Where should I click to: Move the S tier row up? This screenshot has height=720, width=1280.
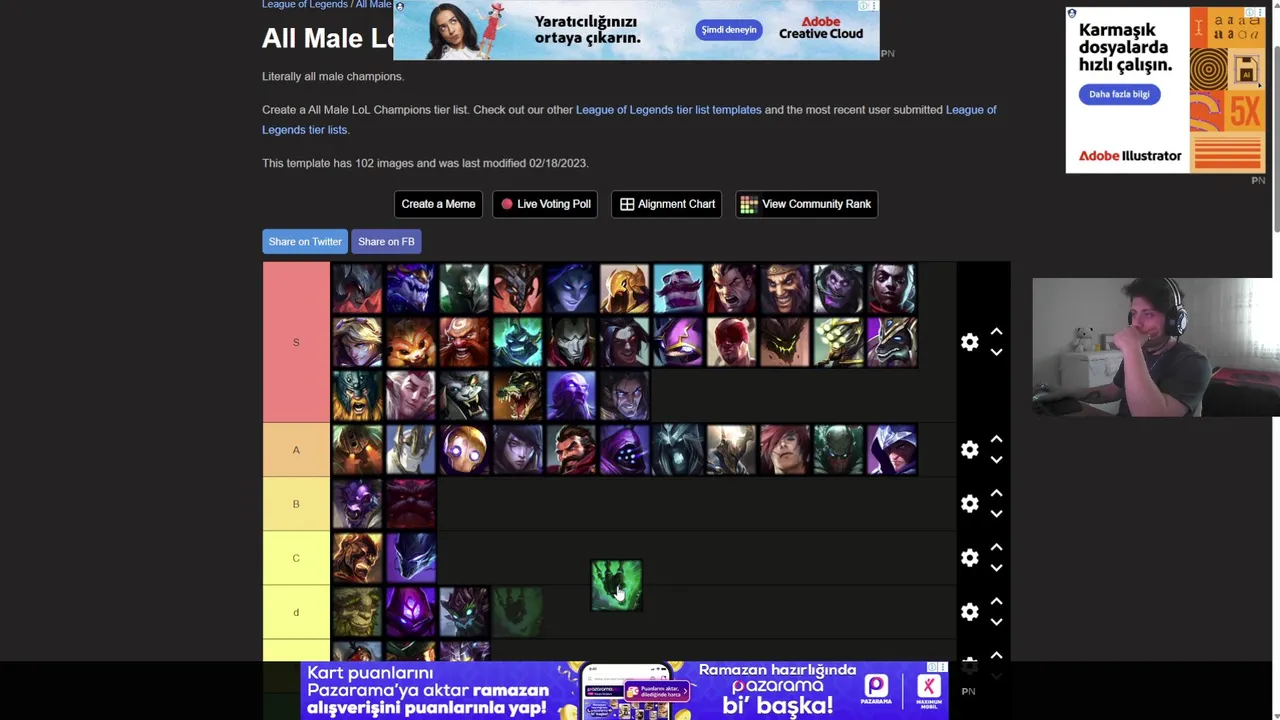(x=996, y=332)
